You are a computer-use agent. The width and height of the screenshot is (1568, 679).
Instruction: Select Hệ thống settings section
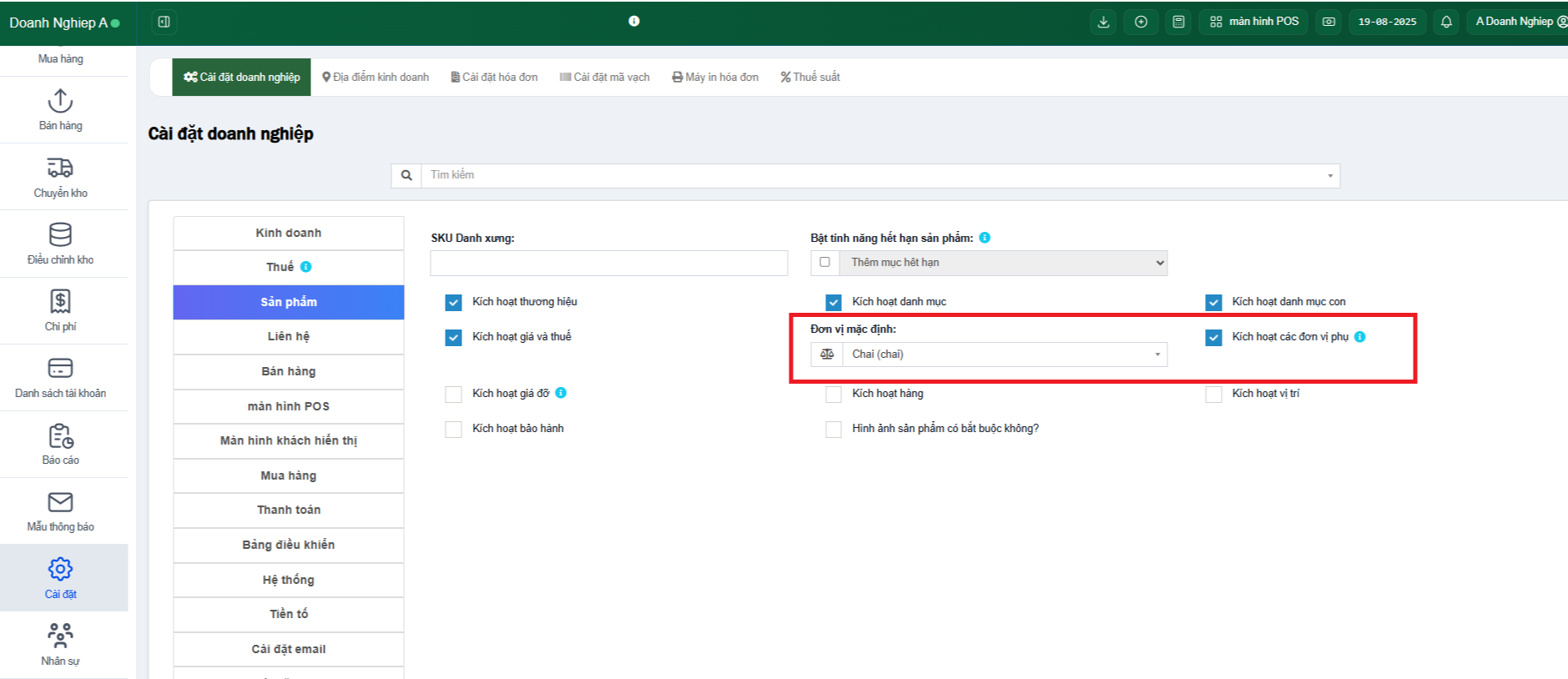[x=289, y=580]
